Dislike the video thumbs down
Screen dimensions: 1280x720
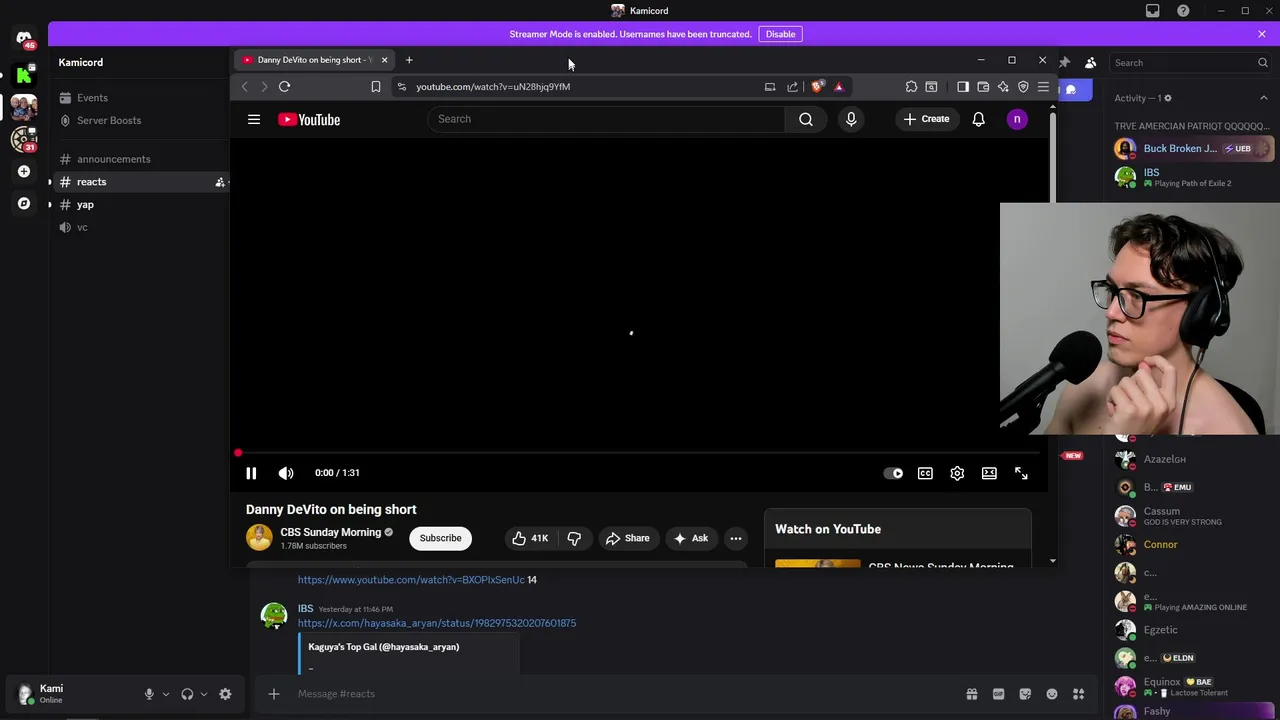pyautogui.click(x=574, y=538)
